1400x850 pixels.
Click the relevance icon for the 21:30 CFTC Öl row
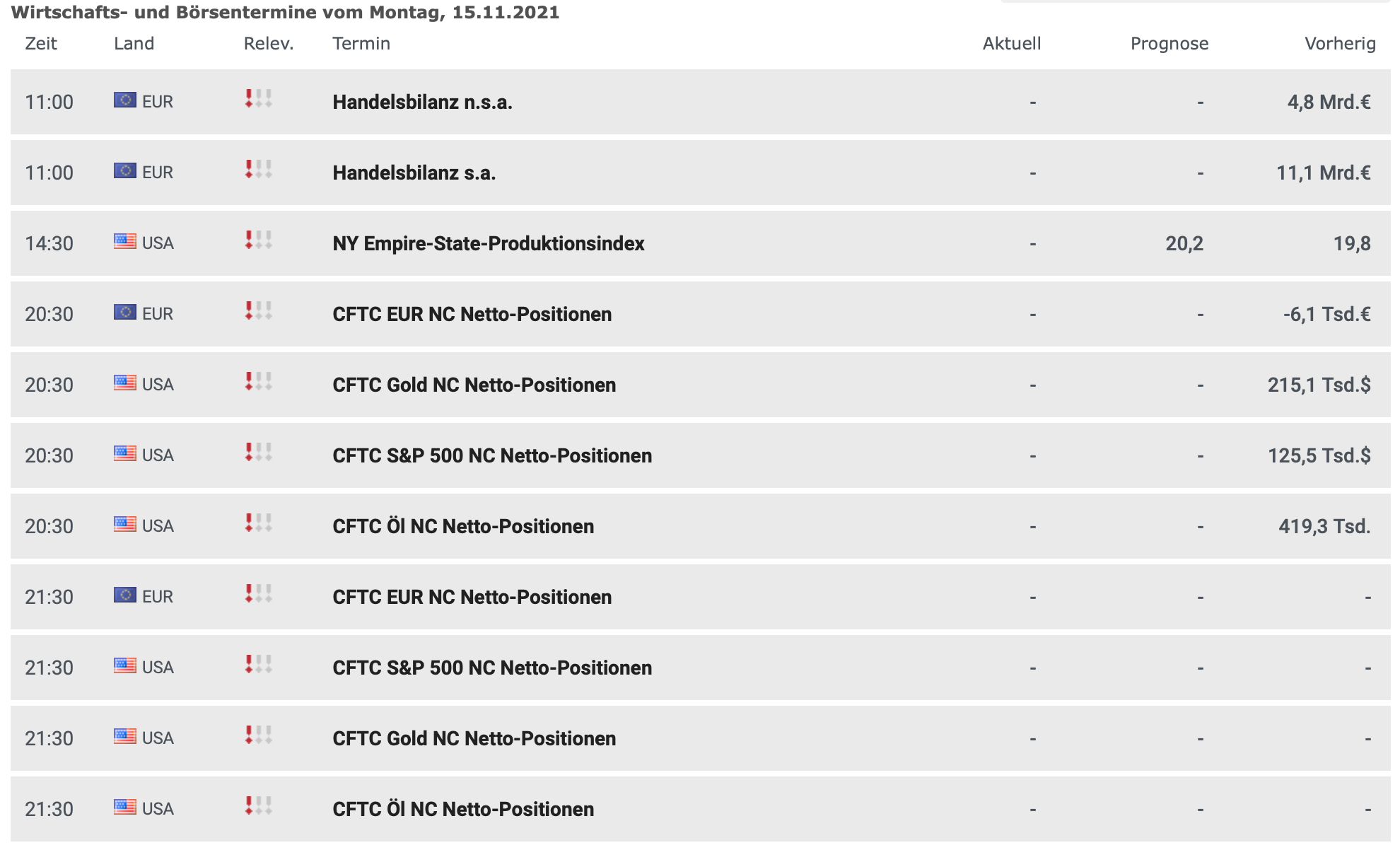coord(258,806)
